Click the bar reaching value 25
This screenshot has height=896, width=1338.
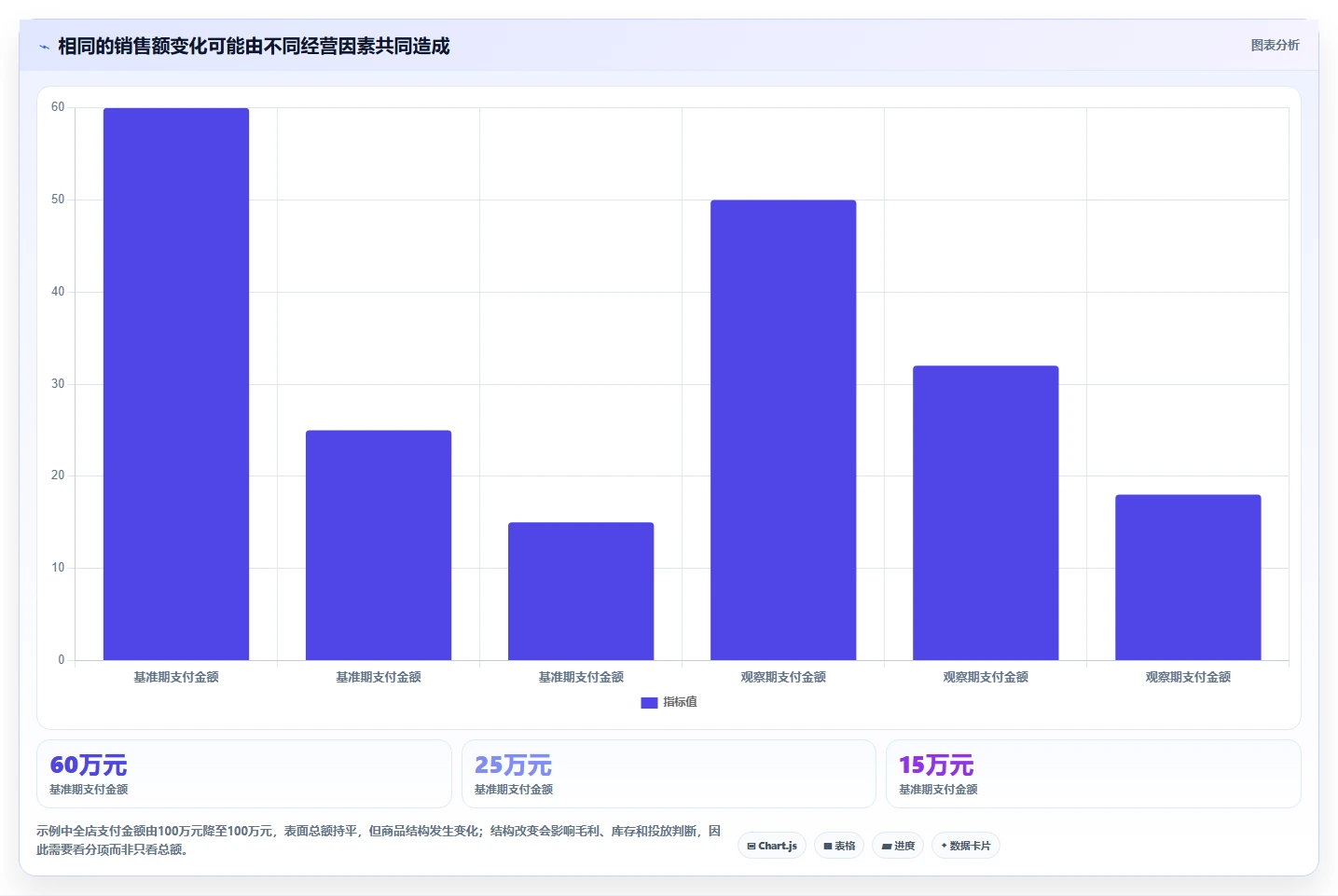(x=379, y=545)
